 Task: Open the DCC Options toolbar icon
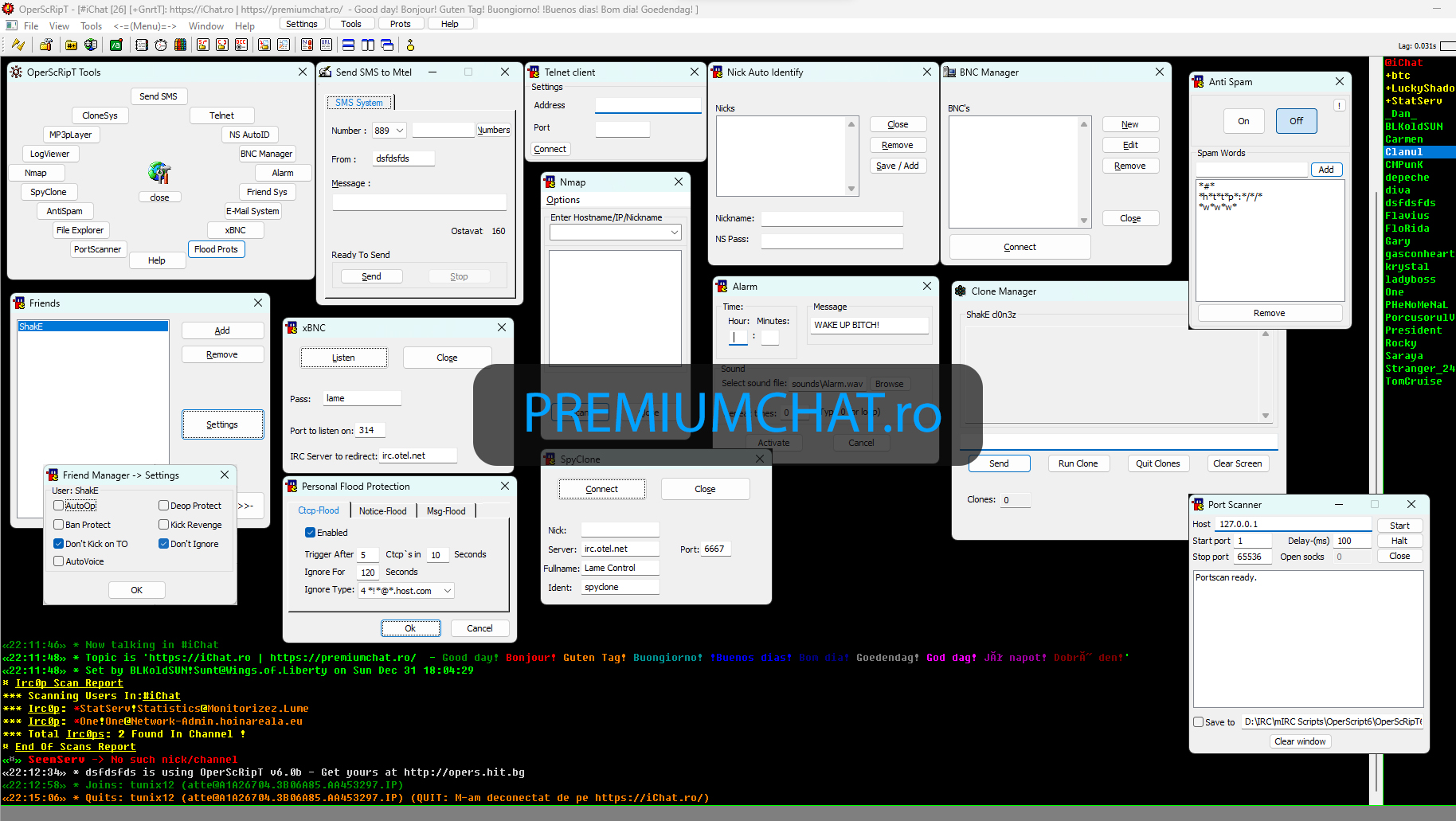coord(241,45)
